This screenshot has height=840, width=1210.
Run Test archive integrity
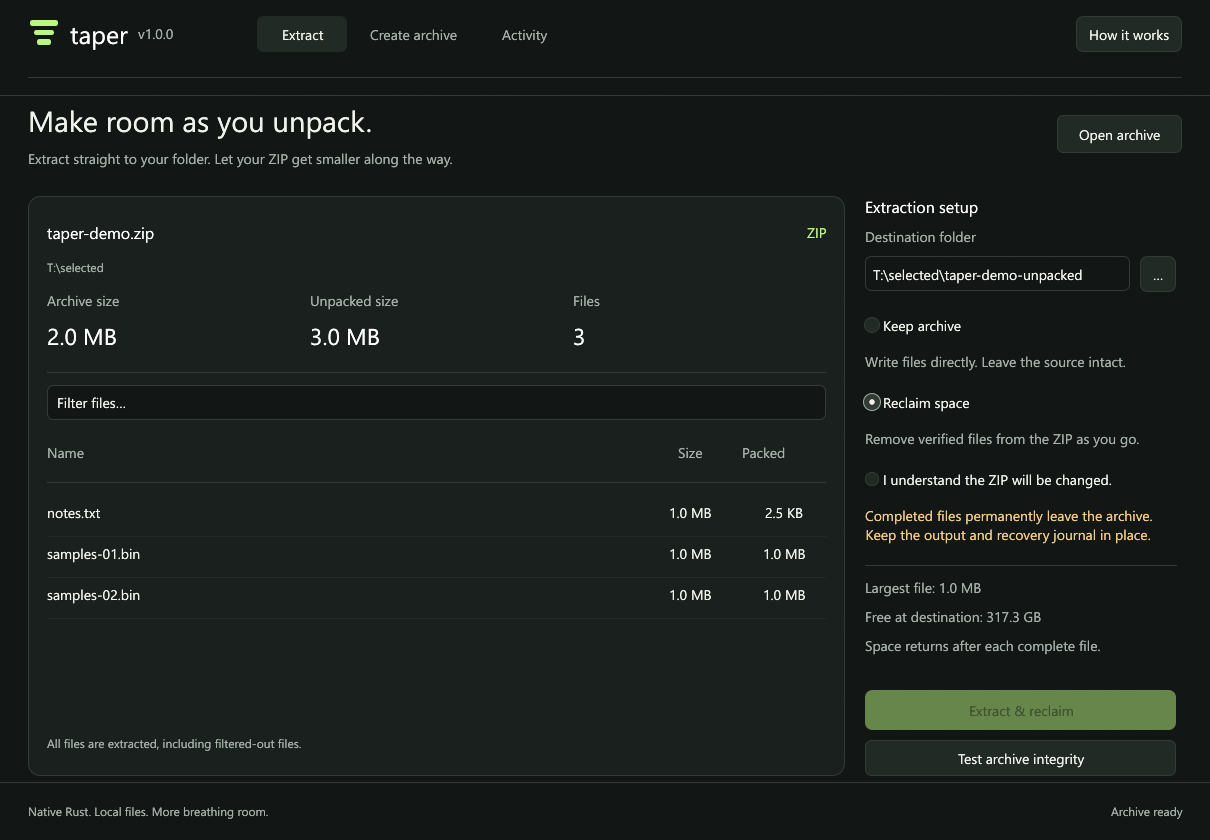click(x=1020, y=759)
